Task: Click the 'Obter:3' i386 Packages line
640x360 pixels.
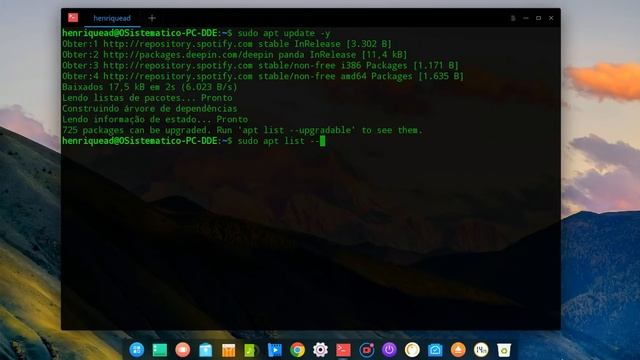Action: [260, 66]
